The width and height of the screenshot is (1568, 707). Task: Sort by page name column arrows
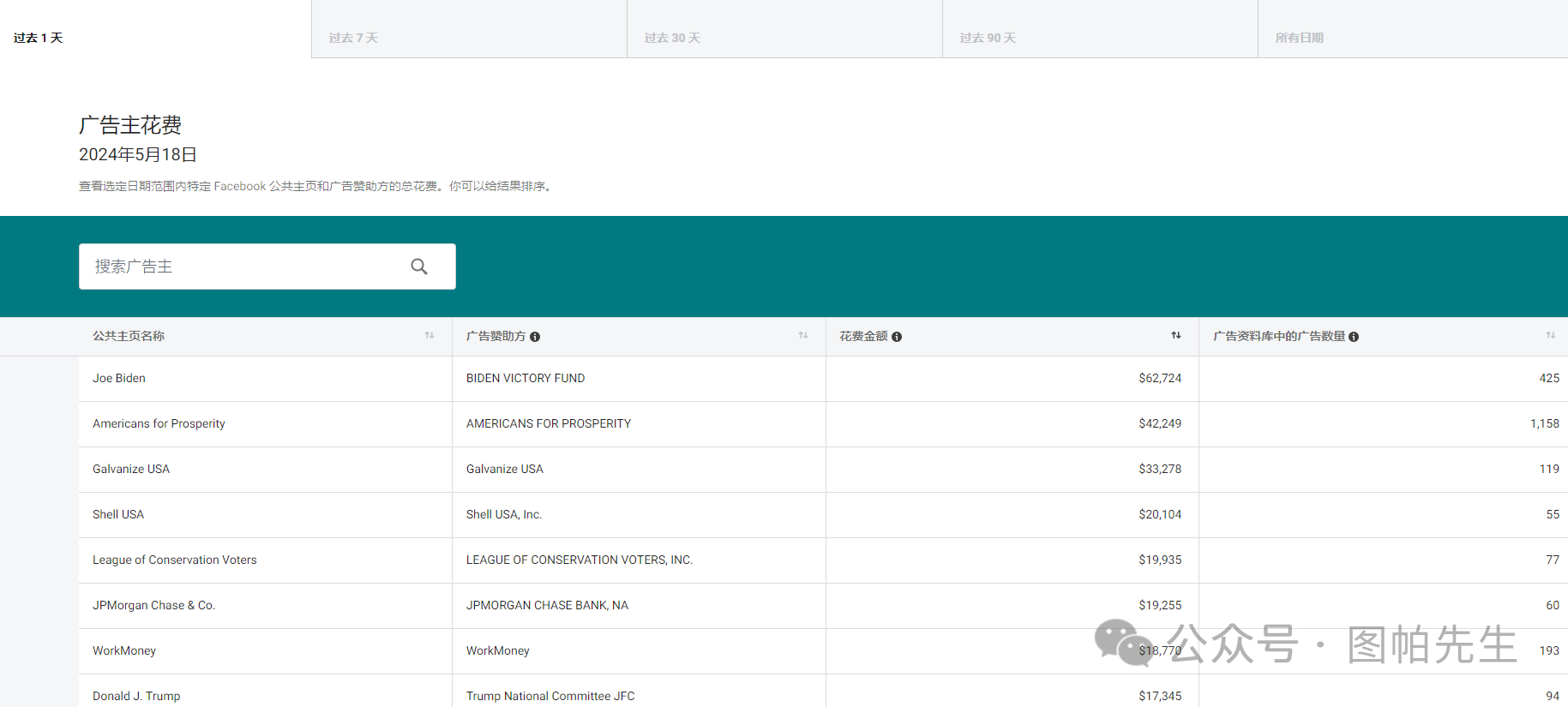point(430,336)
